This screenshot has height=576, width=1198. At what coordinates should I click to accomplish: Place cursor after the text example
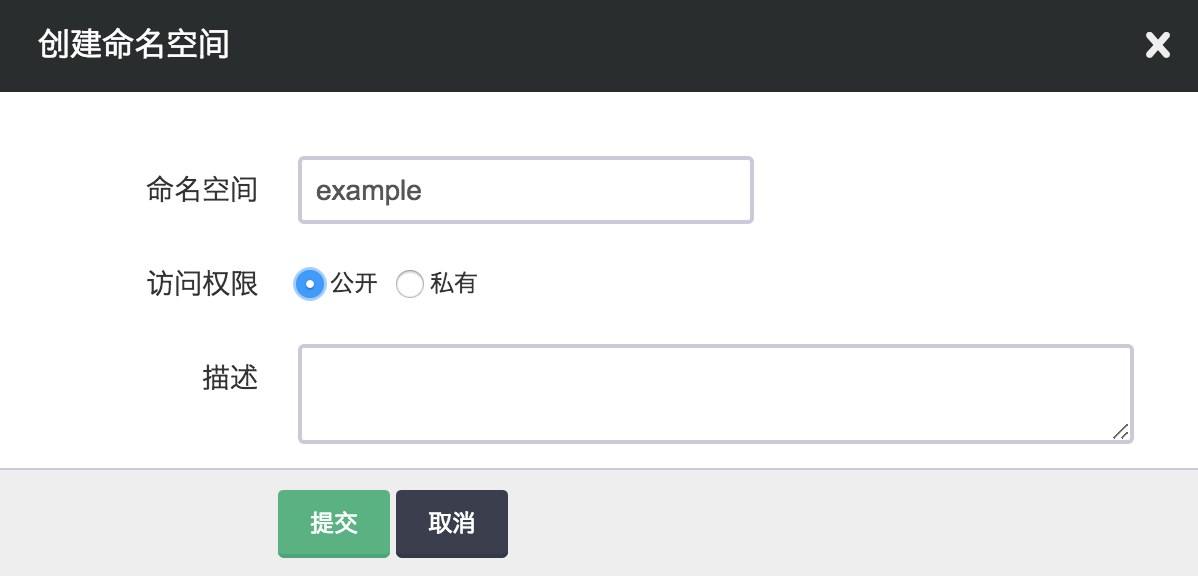pos(426,190)
